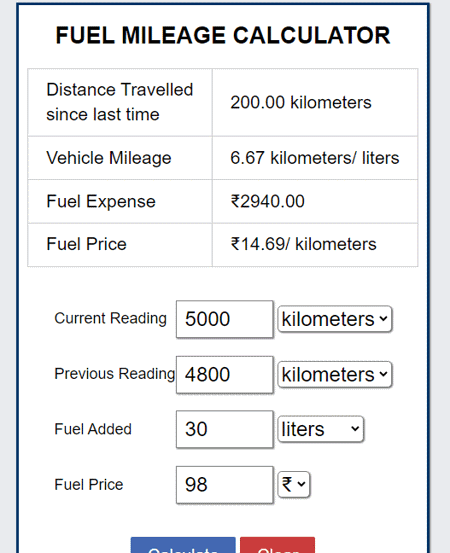450x553 pixels.
Task: Click the Fuel Price input field
Action: [x=225, y=485]
